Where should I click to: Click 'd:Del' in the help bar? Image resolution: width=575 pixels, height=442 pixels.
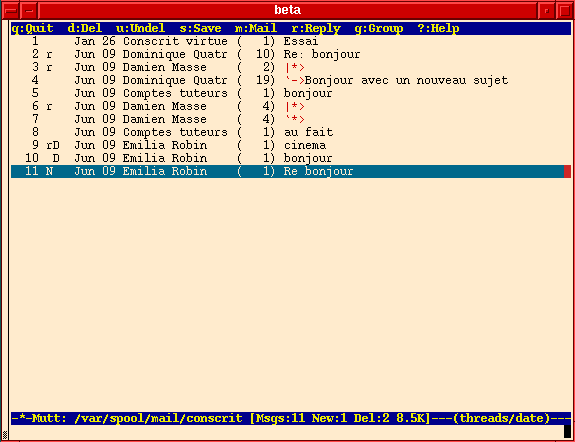(85, 28)
